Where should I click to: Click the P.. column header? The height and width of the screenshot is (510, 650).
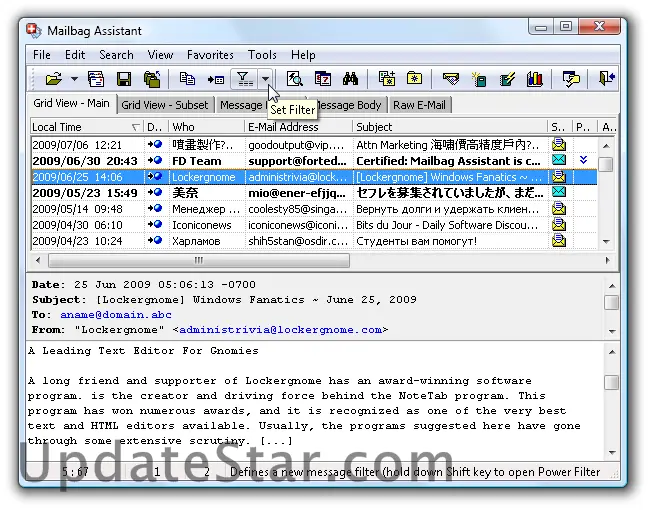click(x=584, y=127)
